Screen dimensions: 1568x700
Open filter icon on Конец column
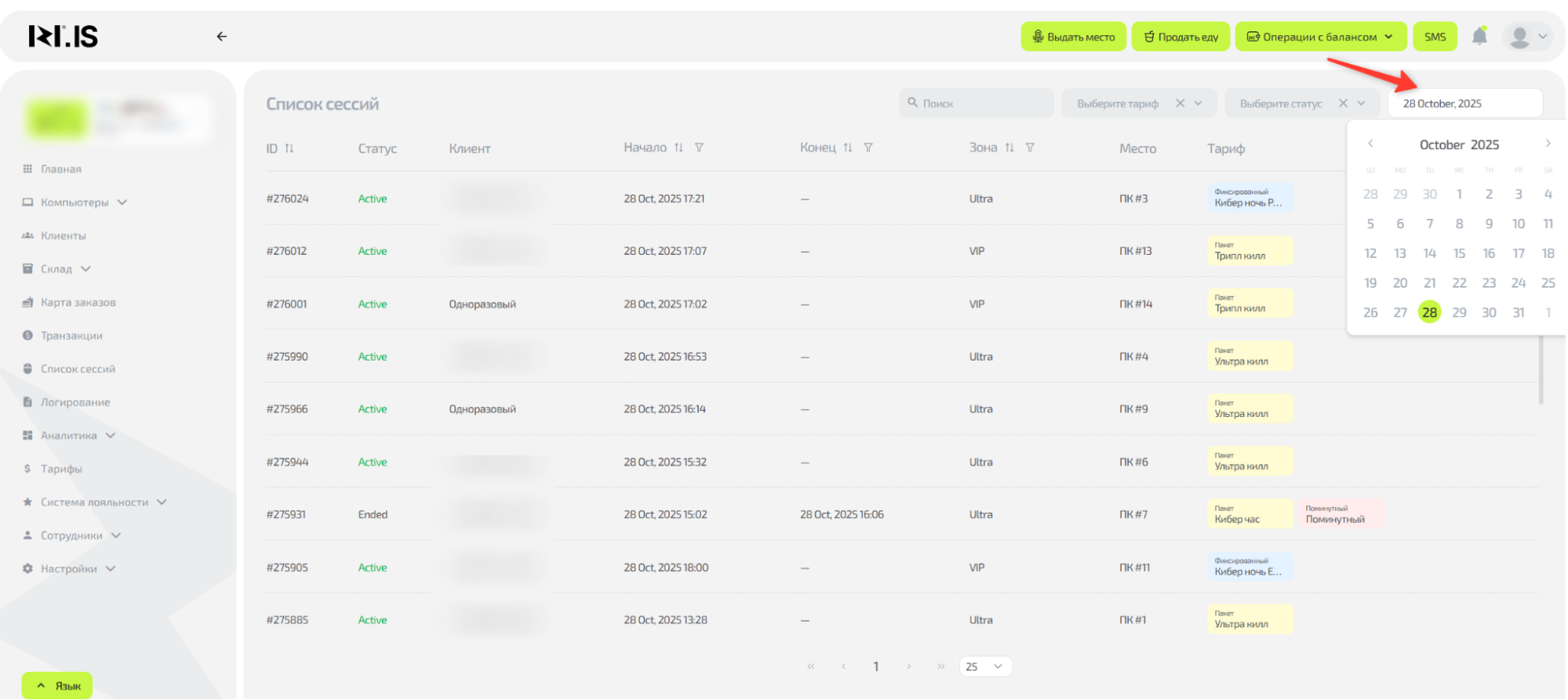[x=868, y=147]
